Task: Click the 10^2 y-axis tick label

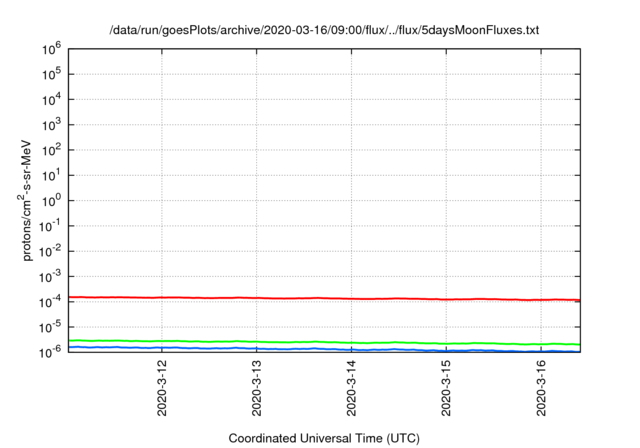Action: pyautogui.click(x=52, y=151)
